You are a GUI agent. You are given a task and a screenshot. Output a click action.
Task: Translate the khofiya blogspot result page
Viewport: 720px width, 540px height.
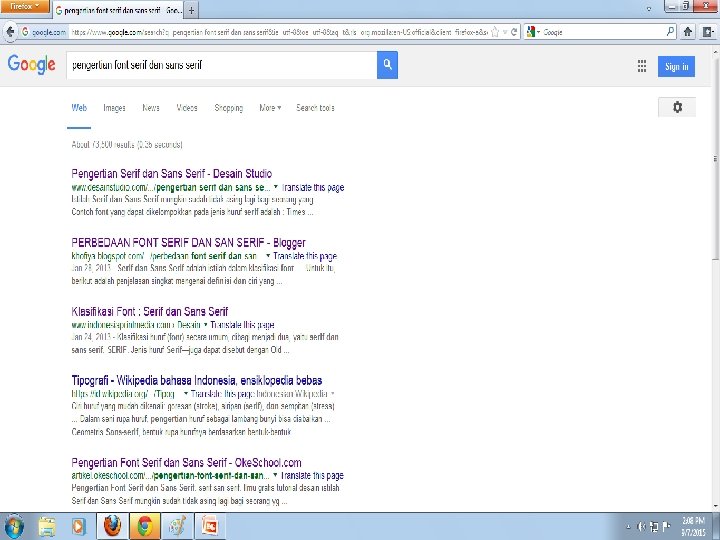click(305, 256)
